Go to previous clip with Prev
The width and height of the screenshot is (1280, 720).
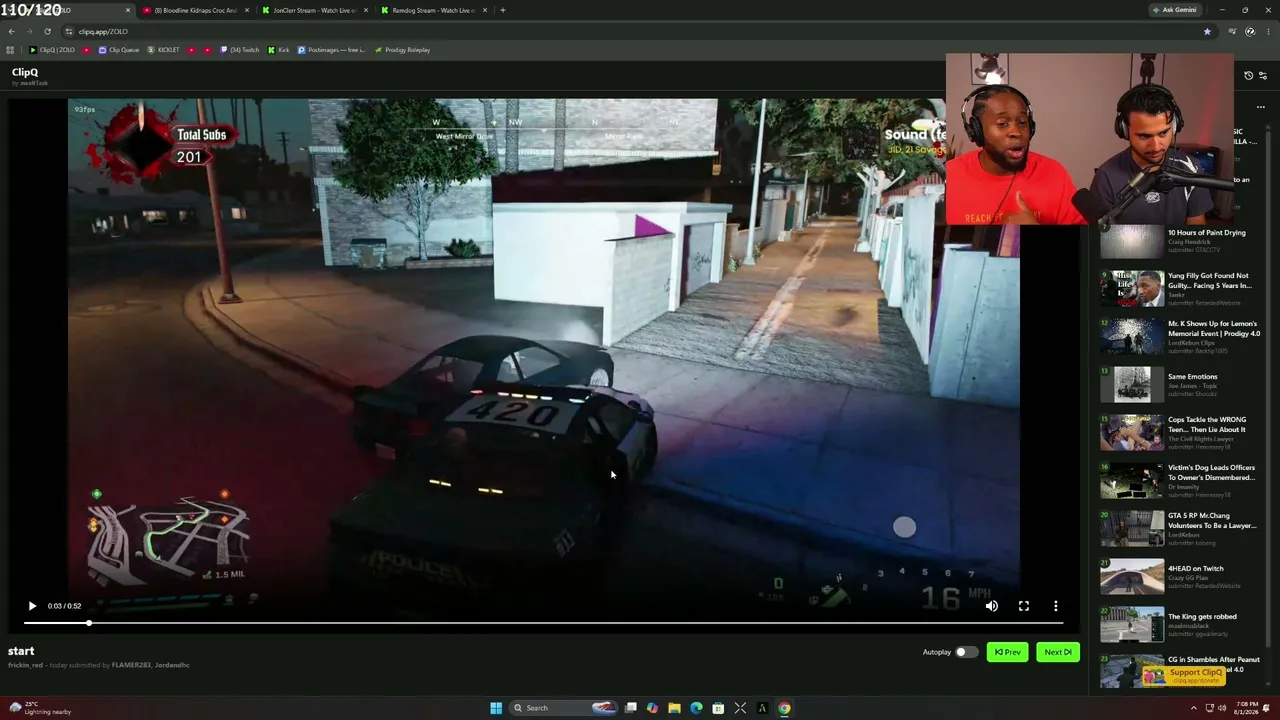pos(1007,652)
